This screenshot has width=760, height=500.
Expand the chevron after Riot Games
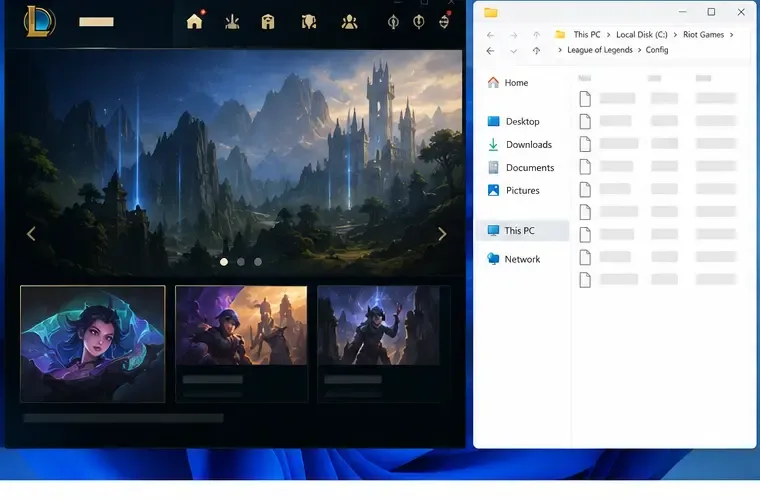(731, 35)
